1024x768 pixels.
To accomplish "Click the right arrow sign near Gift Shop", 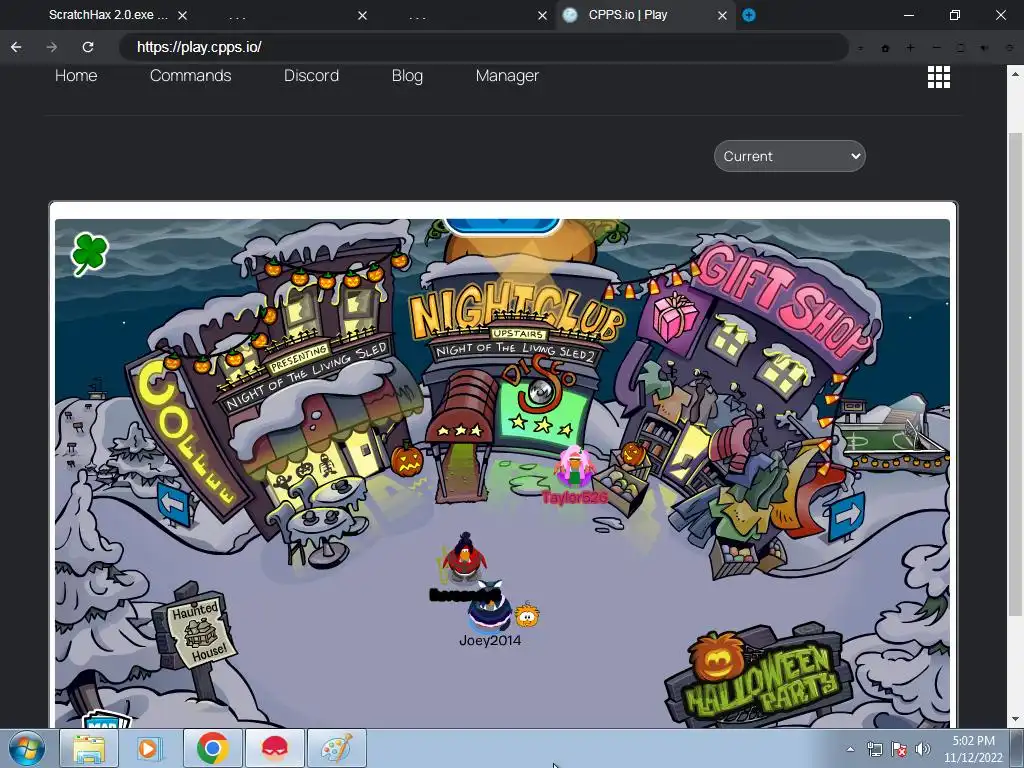I will [846, 516].
